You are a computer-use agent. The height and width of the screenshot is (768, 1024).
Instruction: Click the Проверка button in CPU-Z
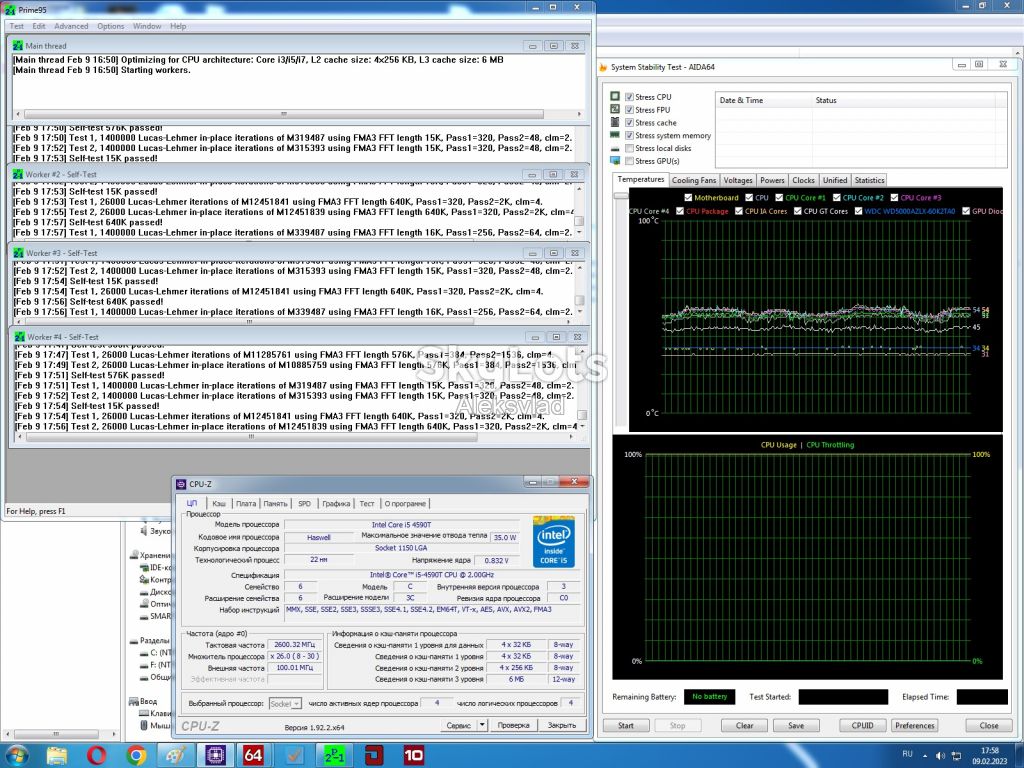click(513, 725)
